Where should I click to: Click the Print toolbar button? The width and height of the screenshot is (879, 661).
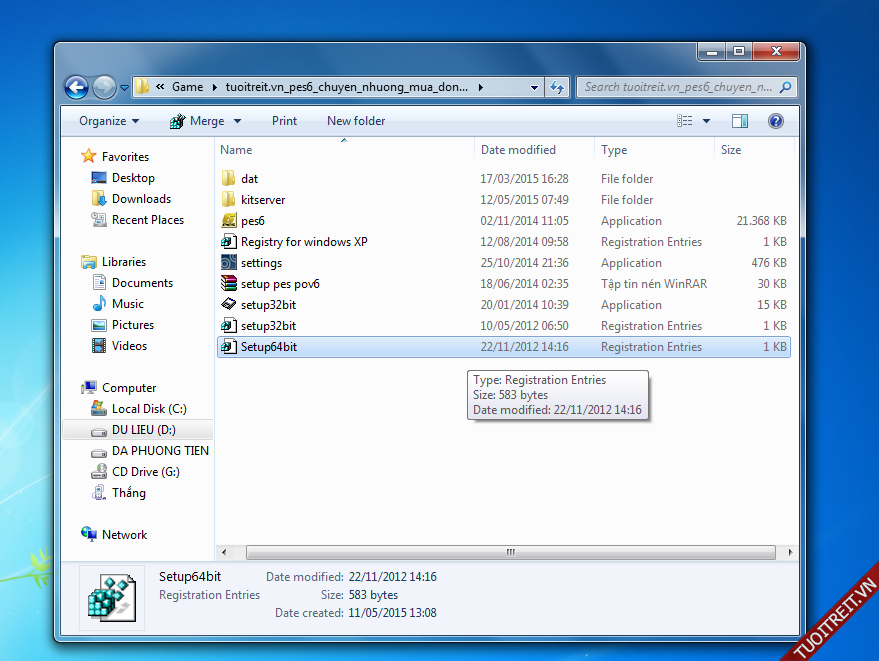284,121
